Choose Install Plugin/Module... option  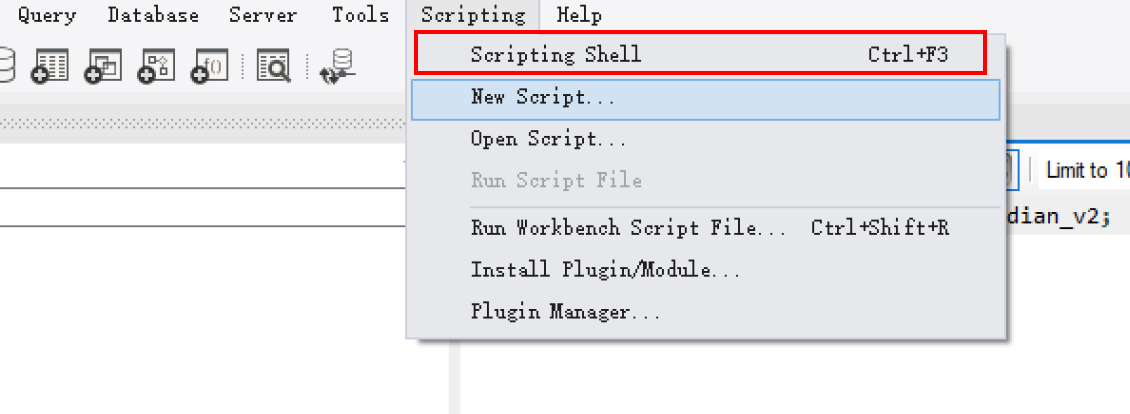click(x=605, y=269)
